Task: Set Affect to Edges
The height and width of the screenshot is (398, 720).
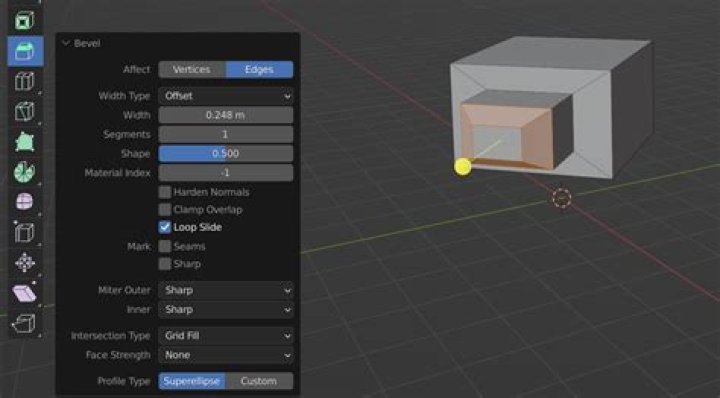Action: pyautogui.click(x=259, y=69)
